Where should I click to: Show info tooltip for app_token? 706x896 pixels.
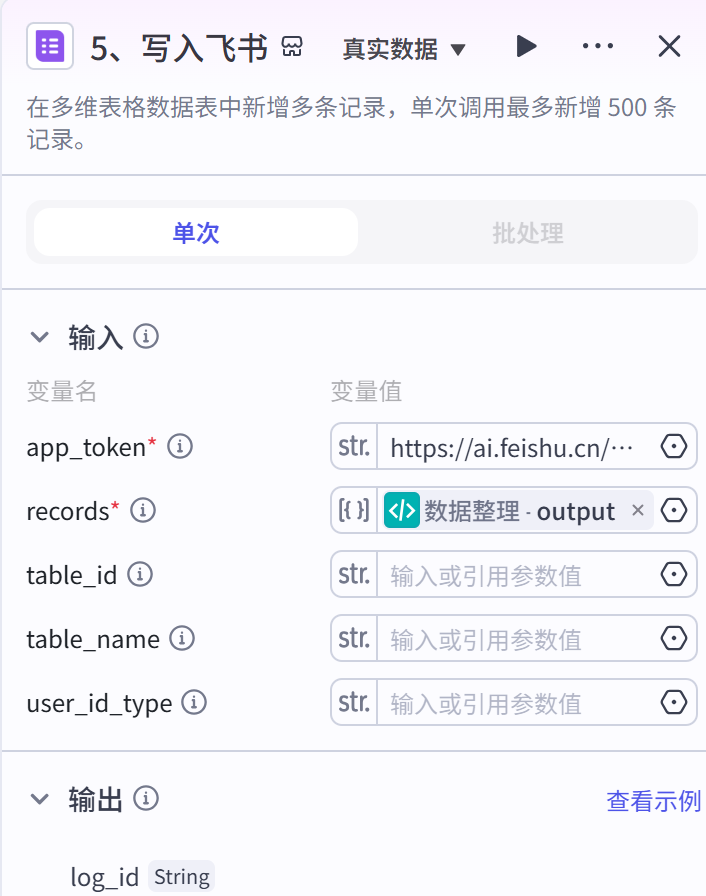(x=180, y=446)
